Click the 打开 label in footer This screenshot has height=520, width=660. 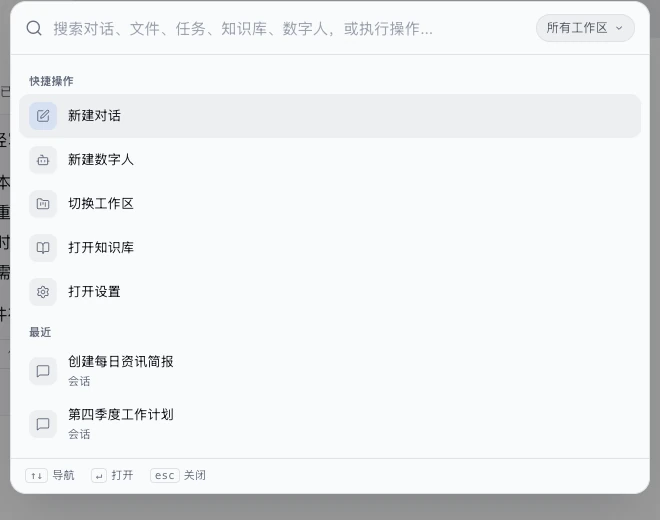click(x=122, y=475)
